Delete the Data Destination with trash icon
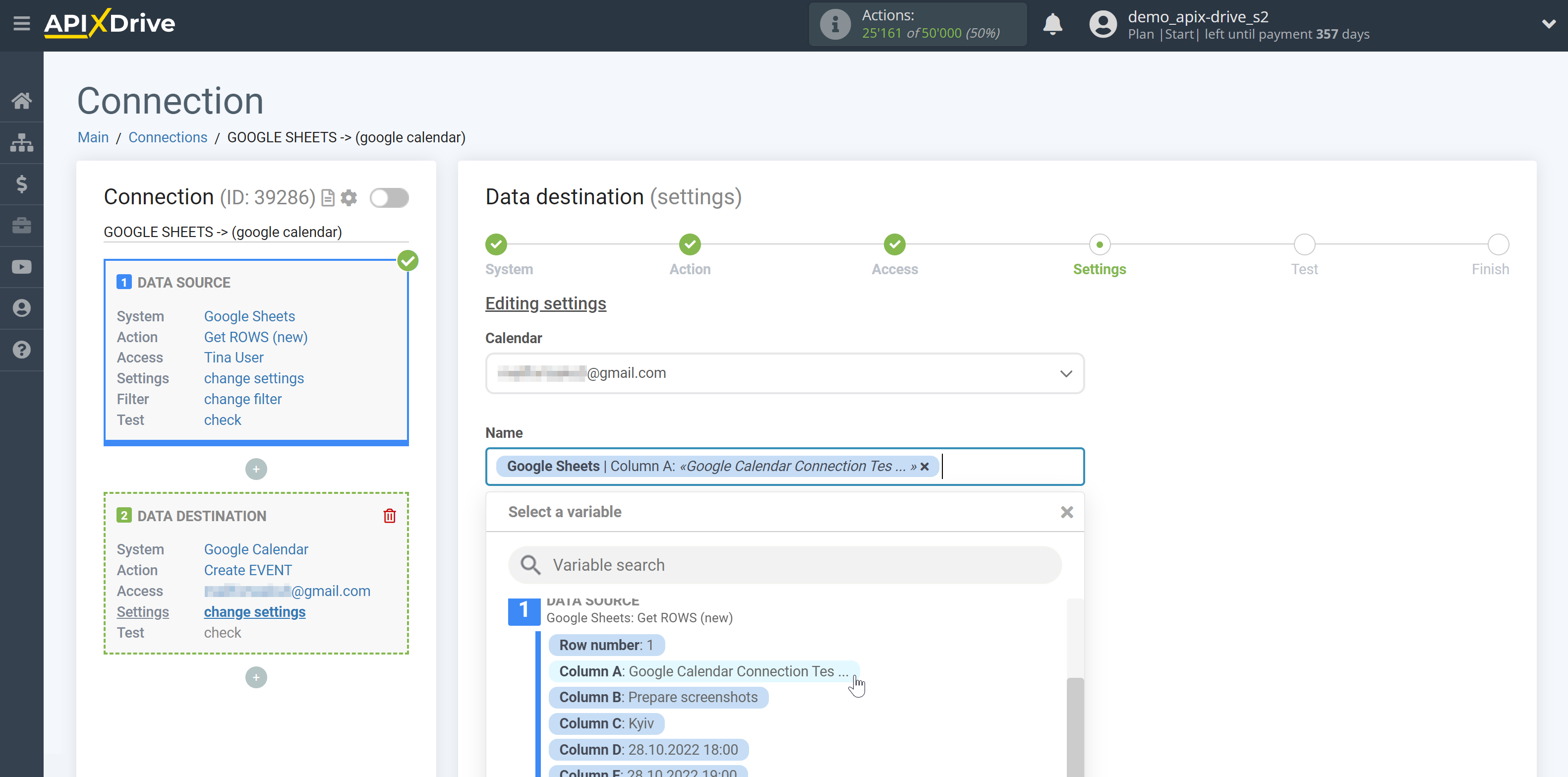1568x777 pixels. coord(390,516)
